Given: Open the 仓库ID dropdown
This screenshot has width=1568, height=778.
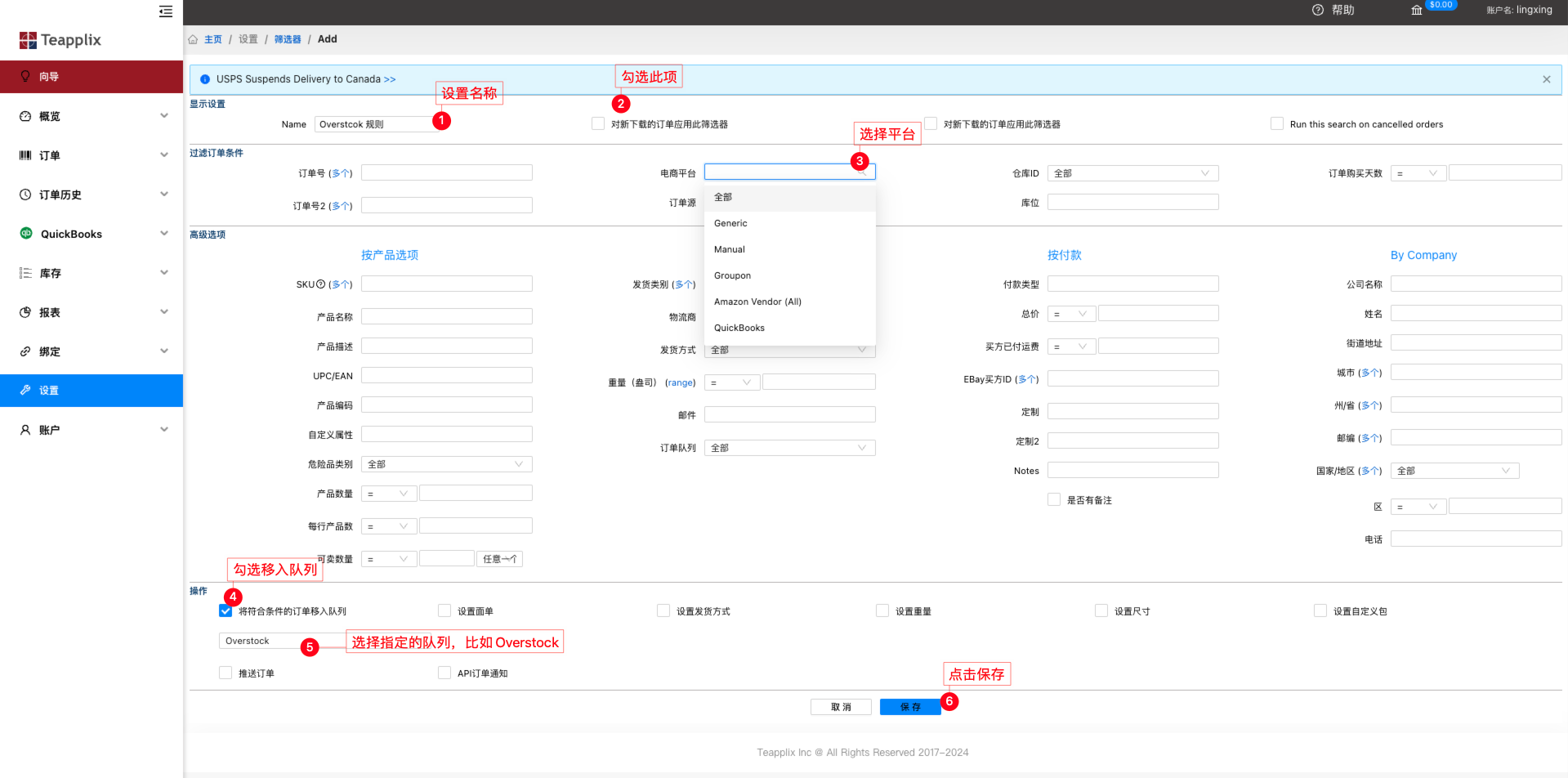Looking at the screenshot, I should pos(1132,173).
